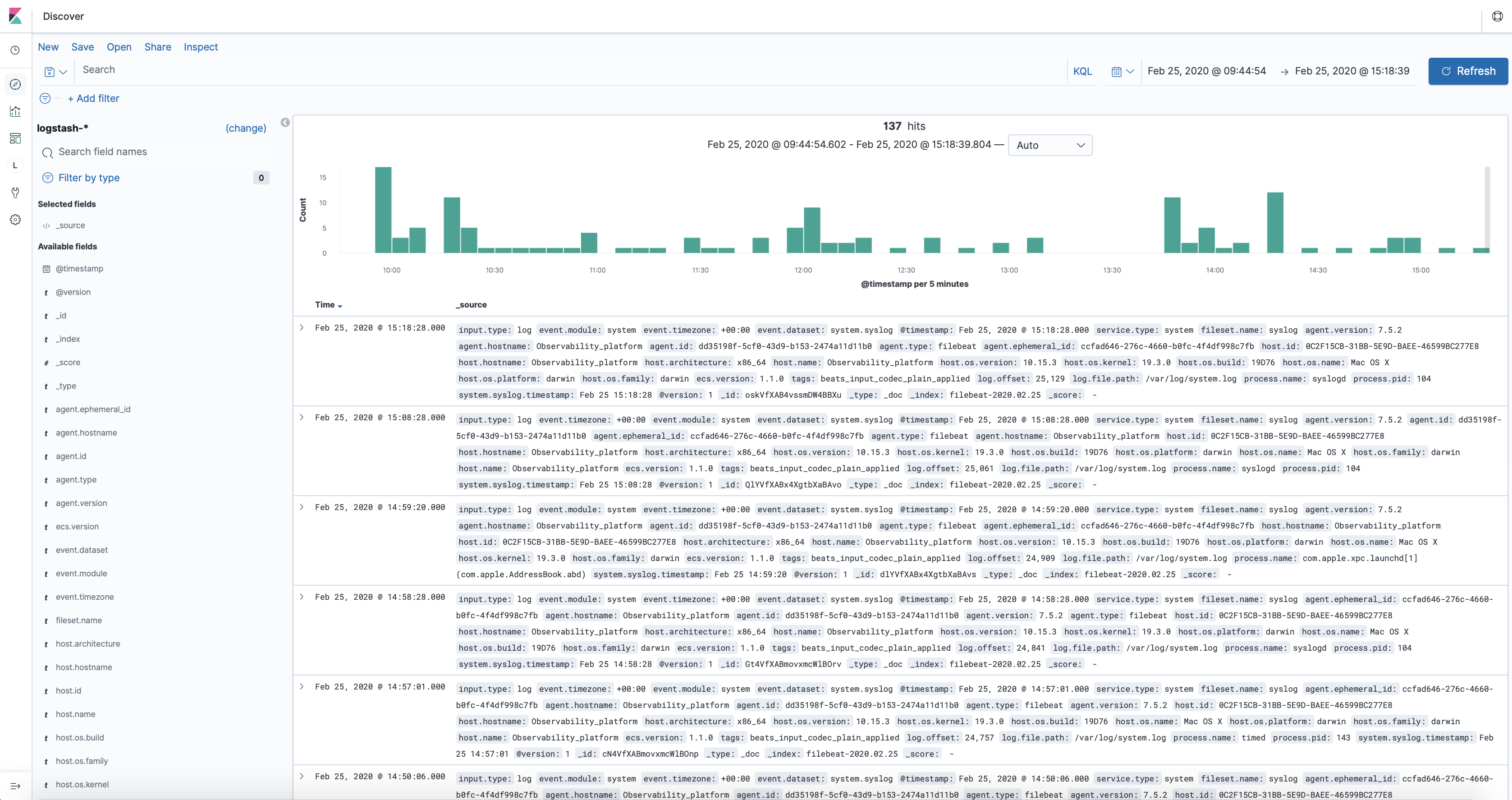The image size is (1512, 800).
Task: Click the recently viewed clock icon
Action: coord(15,51)
